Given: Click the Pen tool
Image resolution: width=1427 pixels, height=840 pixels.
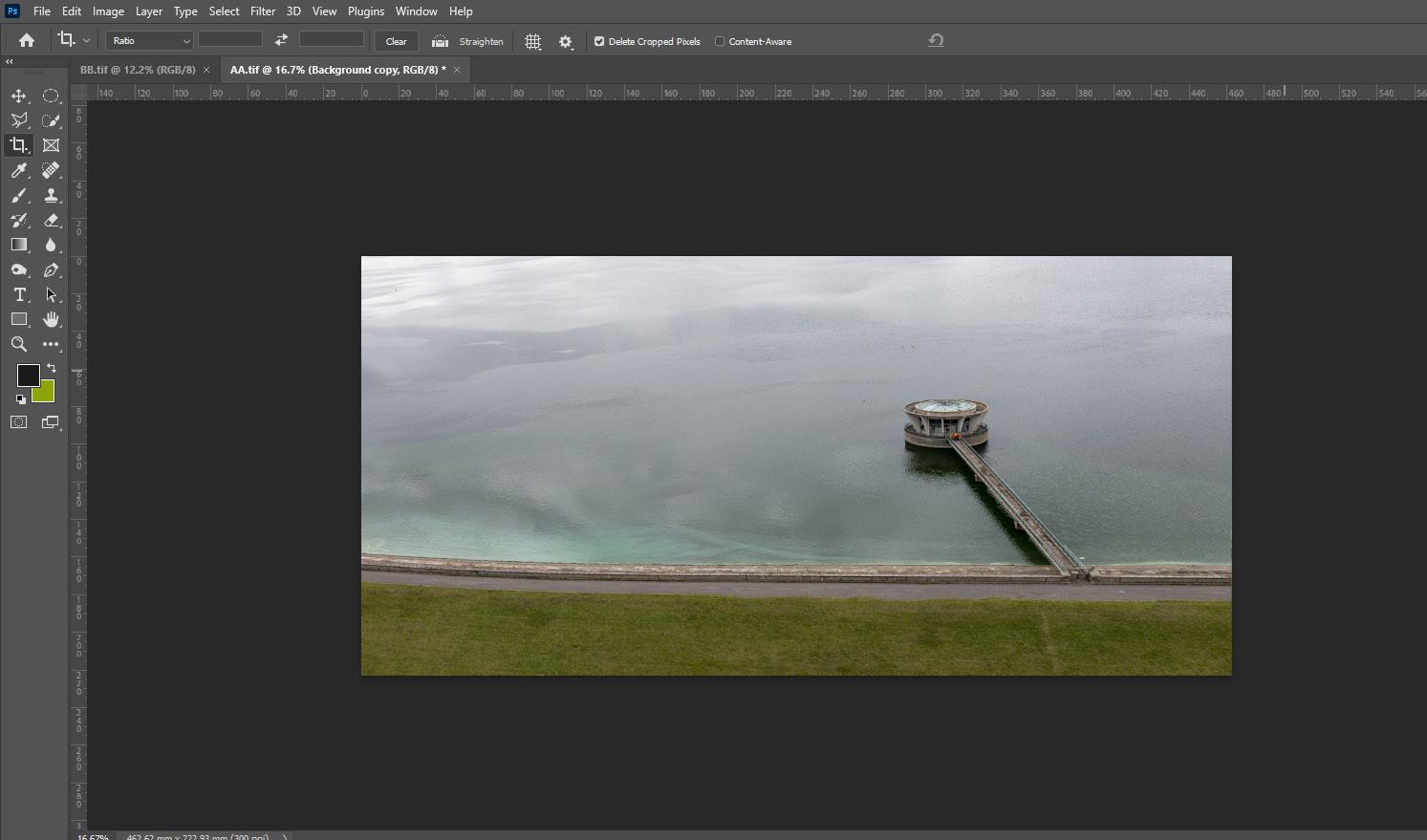Looking at the screenshot, I should coord(51,269).
